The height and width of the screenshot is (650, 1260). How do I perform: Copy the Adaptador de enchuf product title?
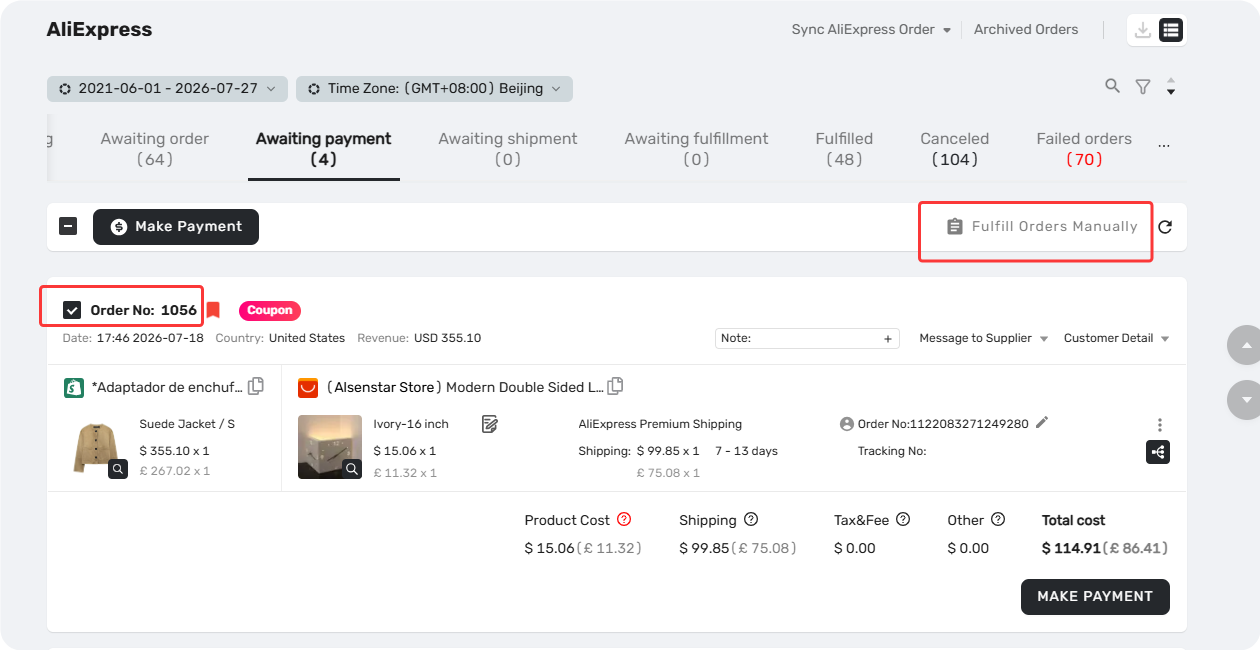[x=256, y=386]
